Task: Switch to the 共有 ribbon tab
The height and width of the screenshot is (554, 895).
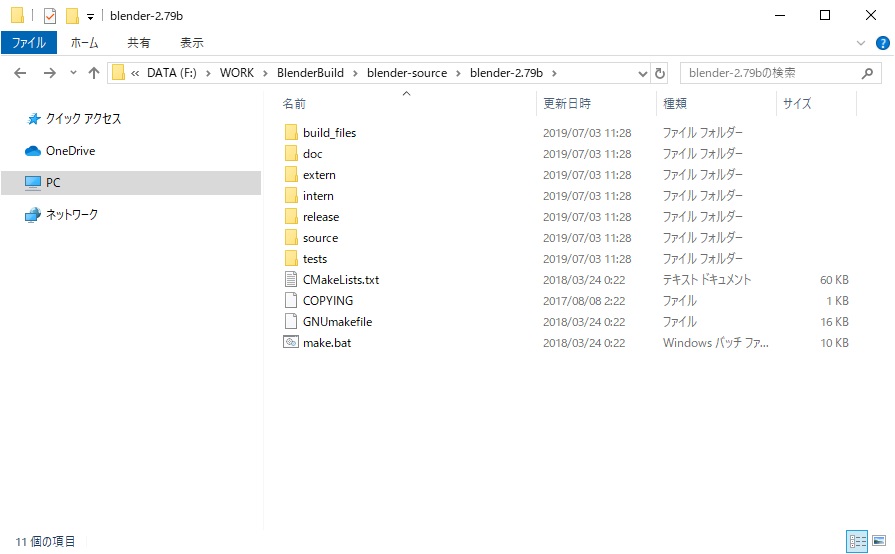Action: pyautogui.click(x=138, y=43)
